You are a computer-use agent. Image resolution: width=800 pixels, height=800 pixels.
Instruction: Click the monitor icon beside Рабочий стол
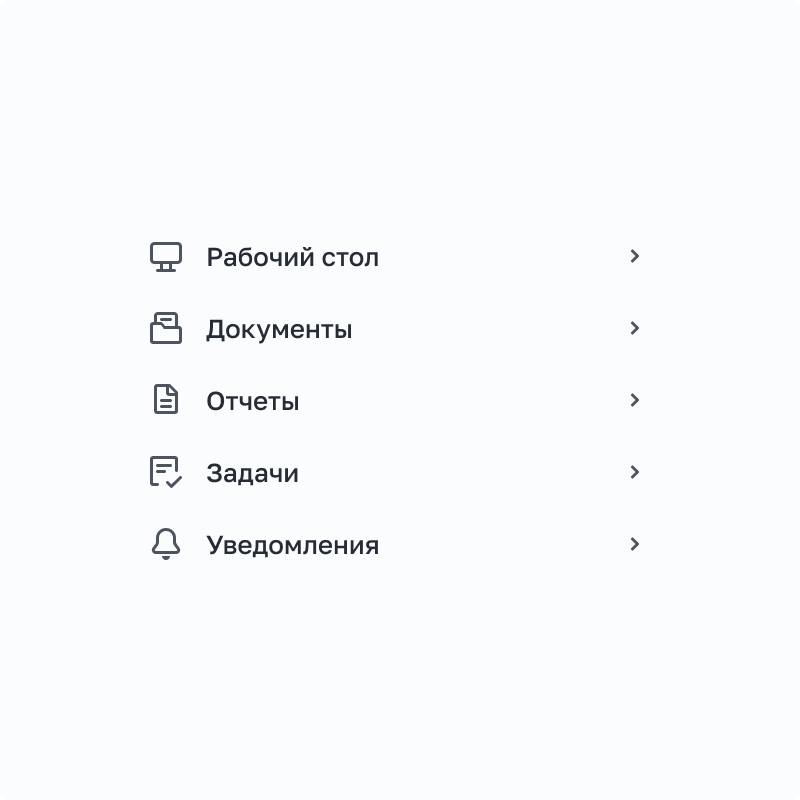click(165, 257)
